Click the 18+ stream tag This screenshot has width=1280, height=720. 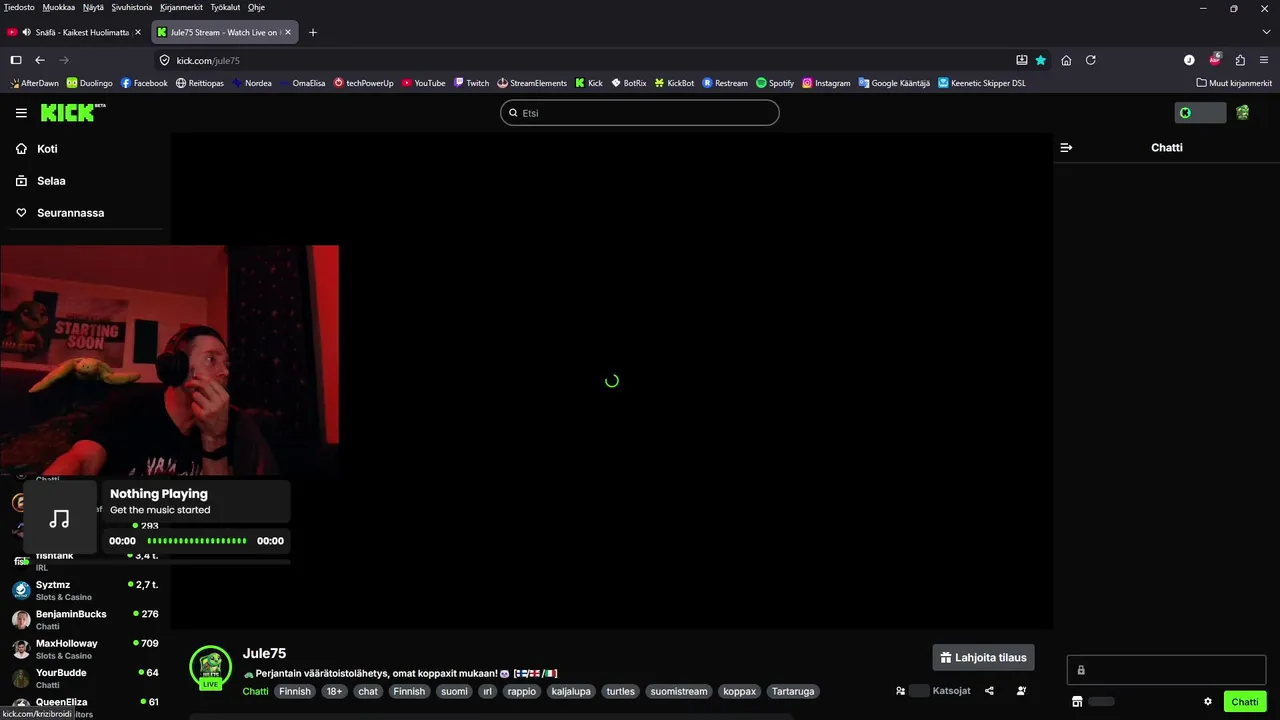point(334,691)
